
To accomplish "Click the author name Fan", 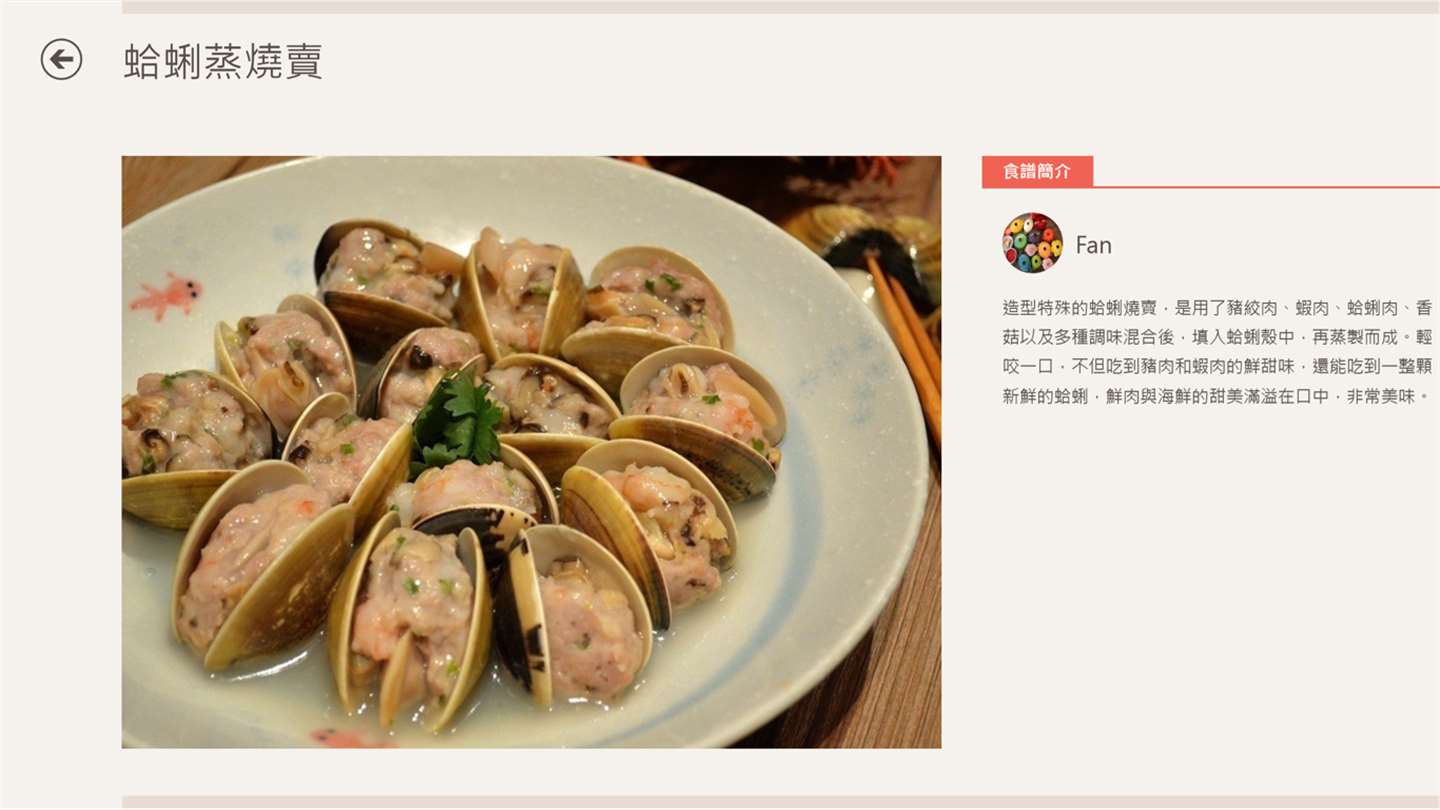I will [1093, 245].
